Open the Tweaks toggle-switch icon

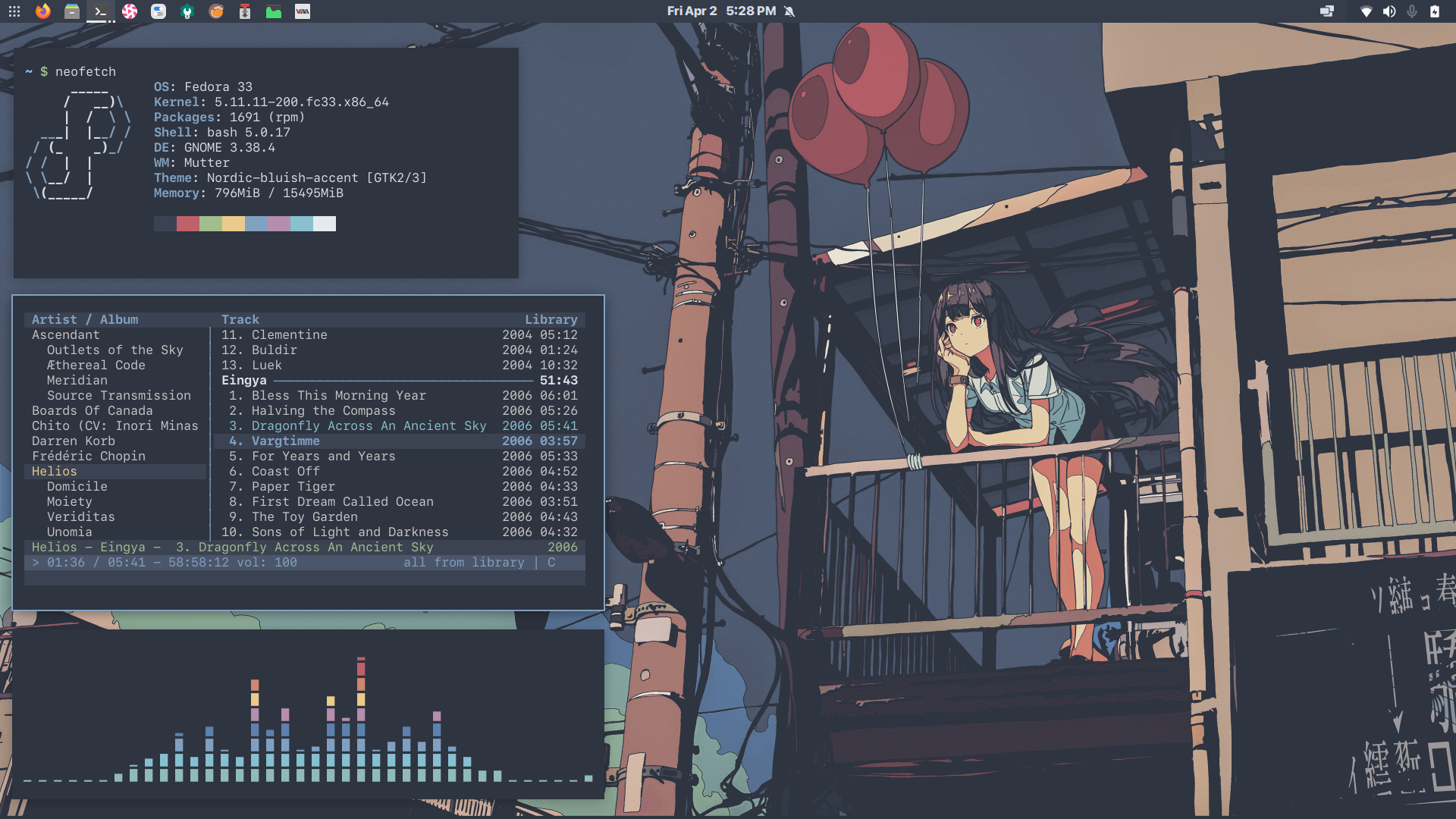pos(158,11)
